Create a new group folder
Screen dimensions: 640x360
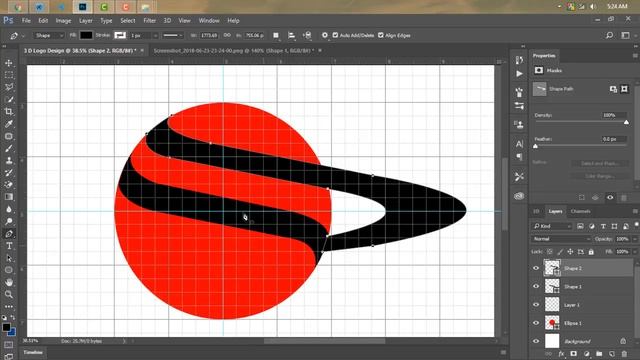[x=599, y=353]
